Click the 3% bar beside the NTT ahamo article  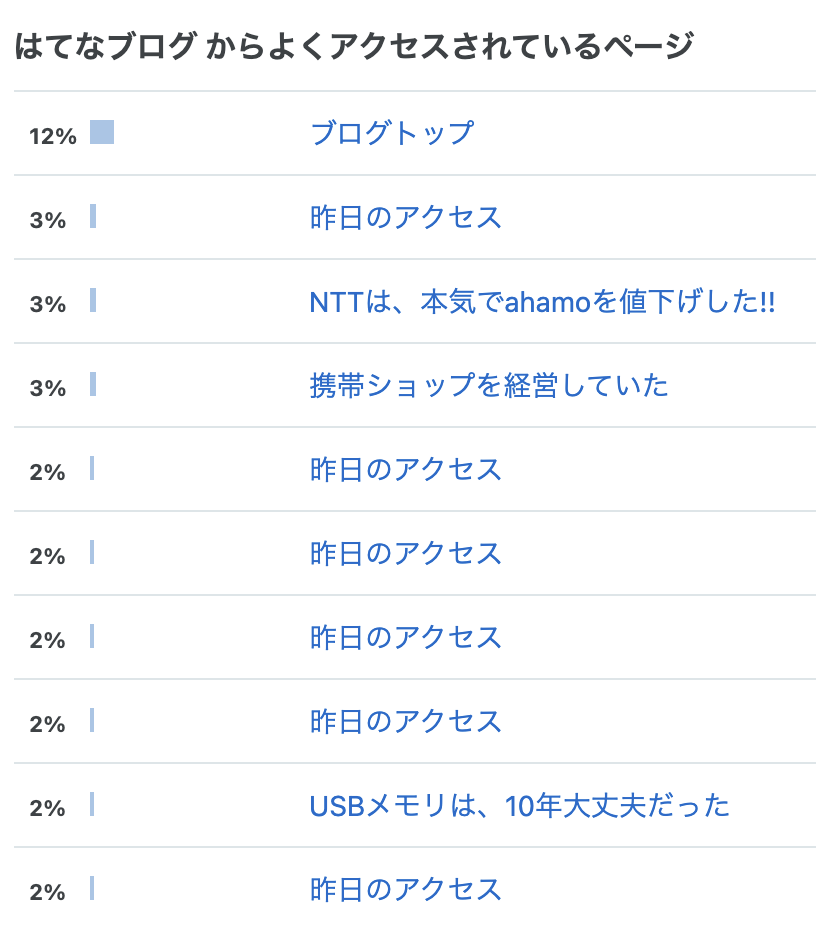[x=93, y=300]
